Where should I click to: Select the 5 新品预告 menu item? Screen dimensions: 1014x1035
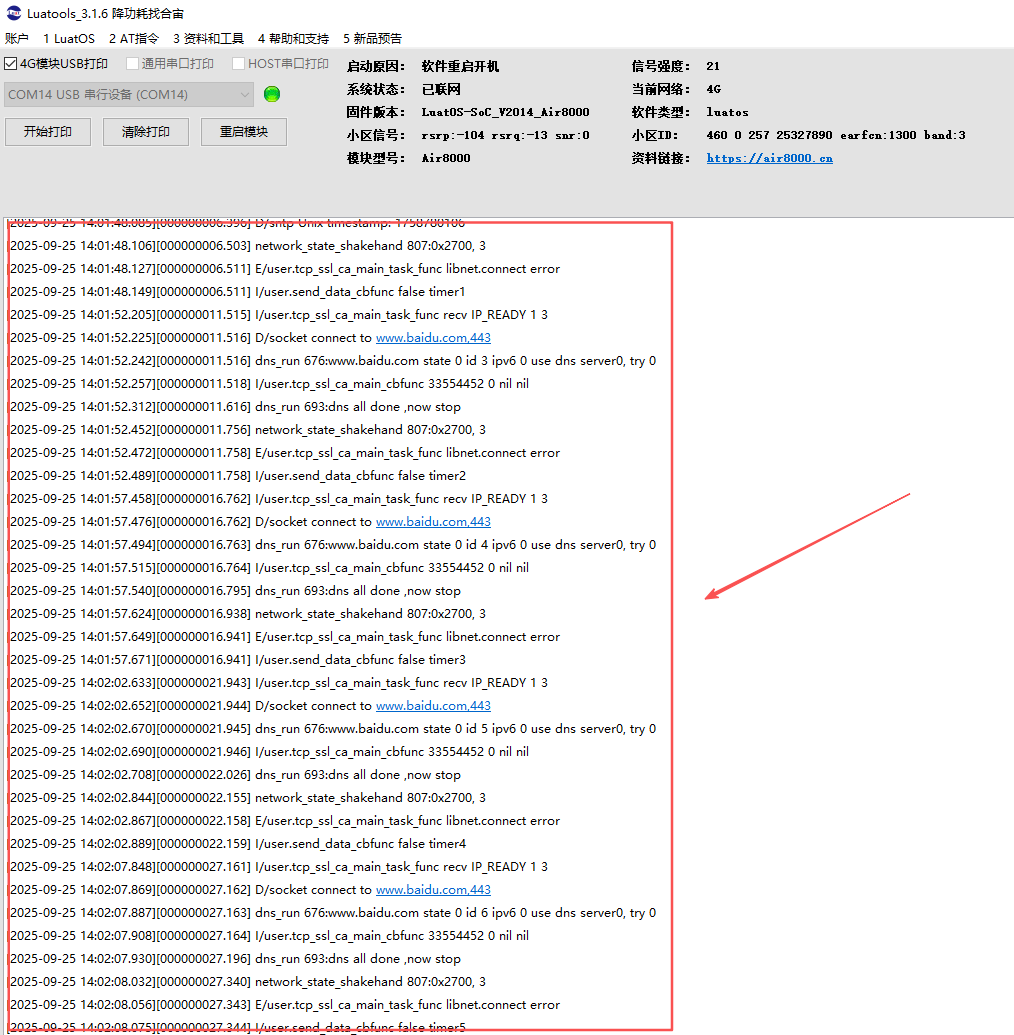(x=372, y=38)
